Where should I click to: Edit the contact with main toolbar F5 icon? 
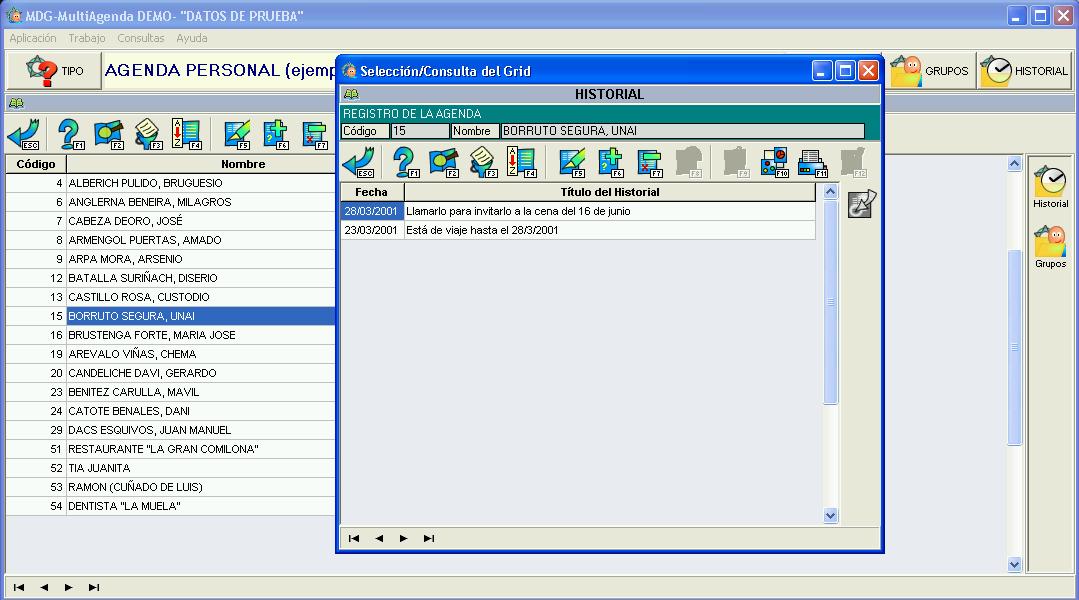(237, 133)
